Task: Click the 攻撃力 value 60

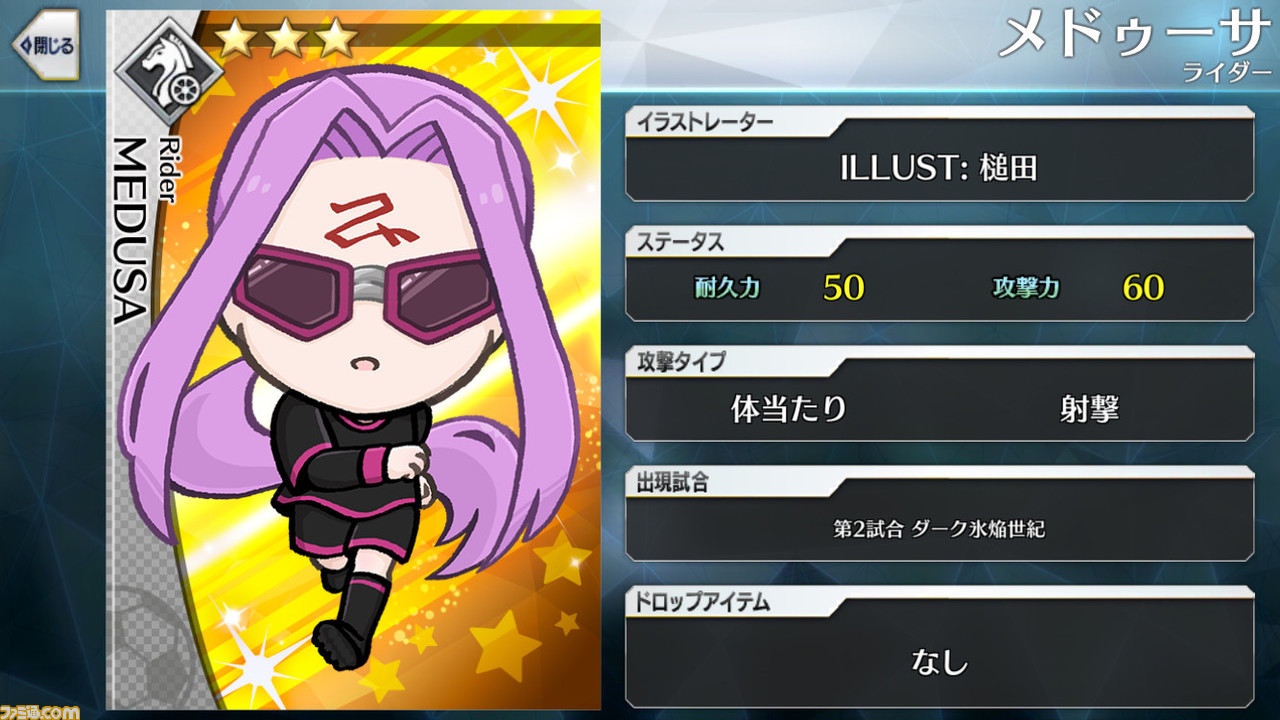Action: 1143,288
